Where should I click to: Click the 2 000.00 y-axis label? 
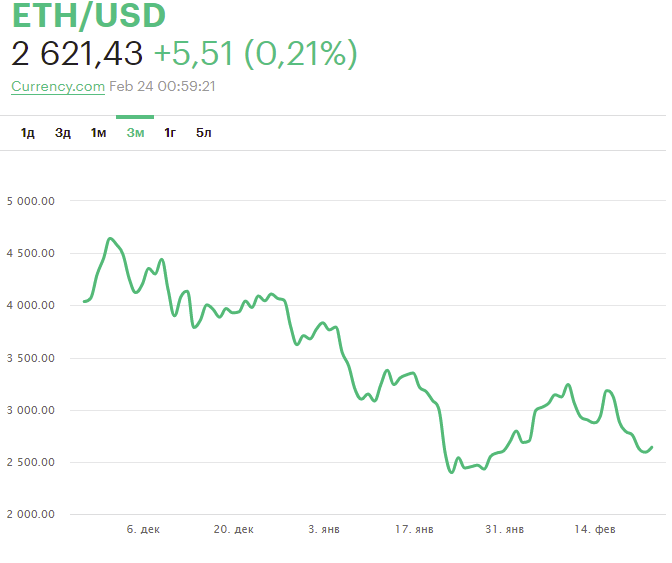tap(30, 514)
